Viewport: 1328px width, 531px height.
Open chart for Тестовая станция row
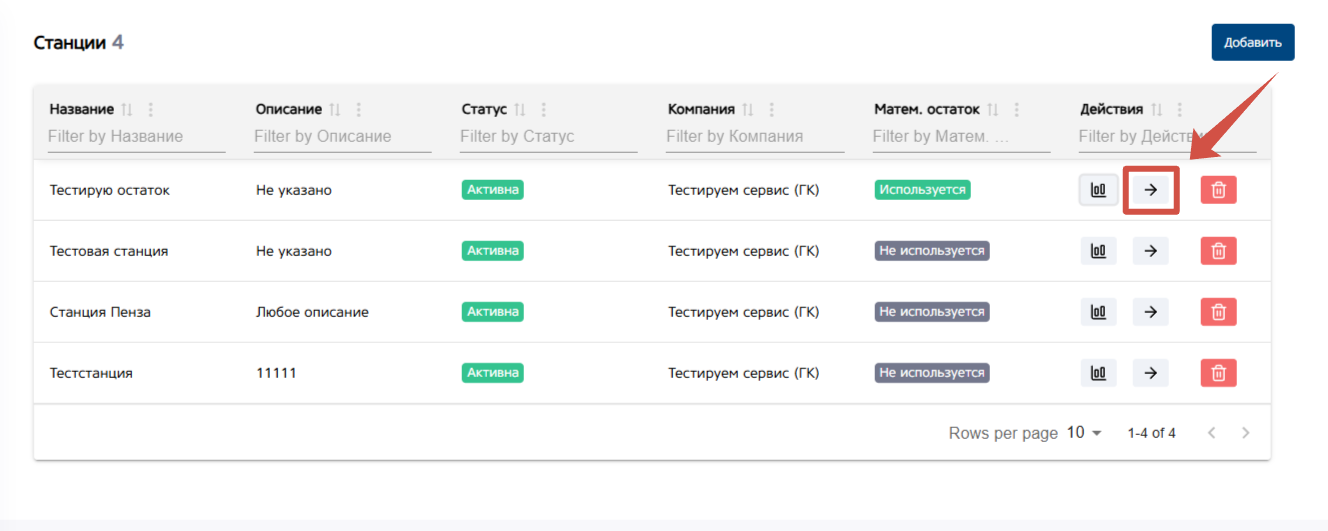[x=1098, y=251]
